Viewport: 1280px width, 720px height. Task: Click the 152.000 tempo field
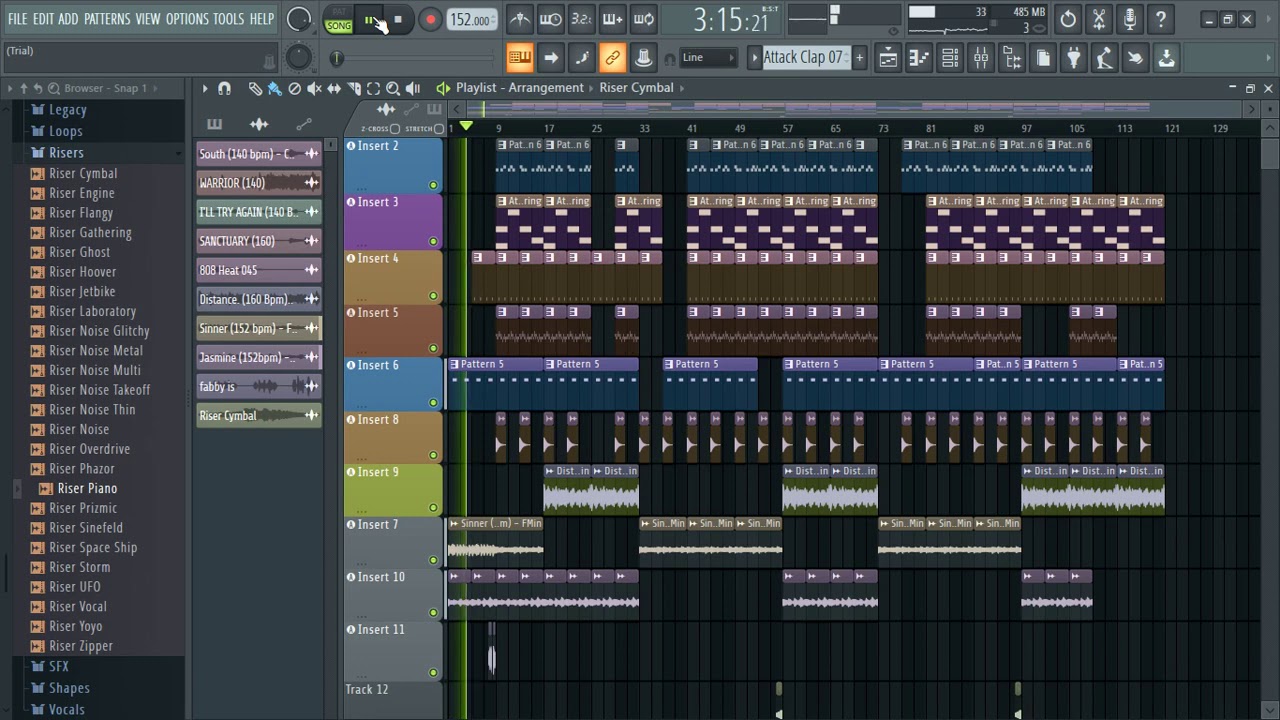click(x=470, y=20)
